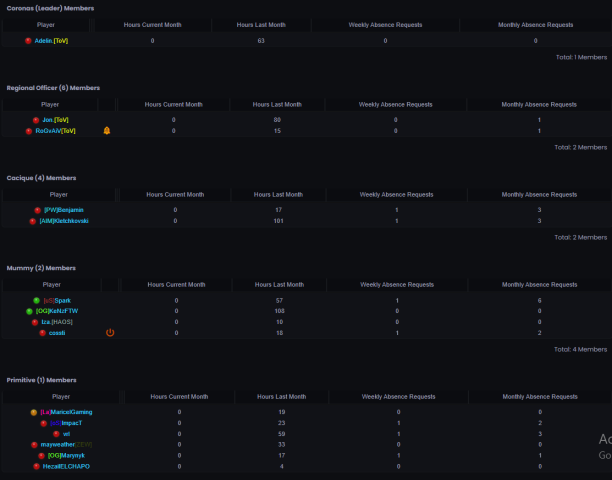This screenshot has height=480, width=612.
Task: Open player profile [OG]Marynyk
Action: point(66,455)
